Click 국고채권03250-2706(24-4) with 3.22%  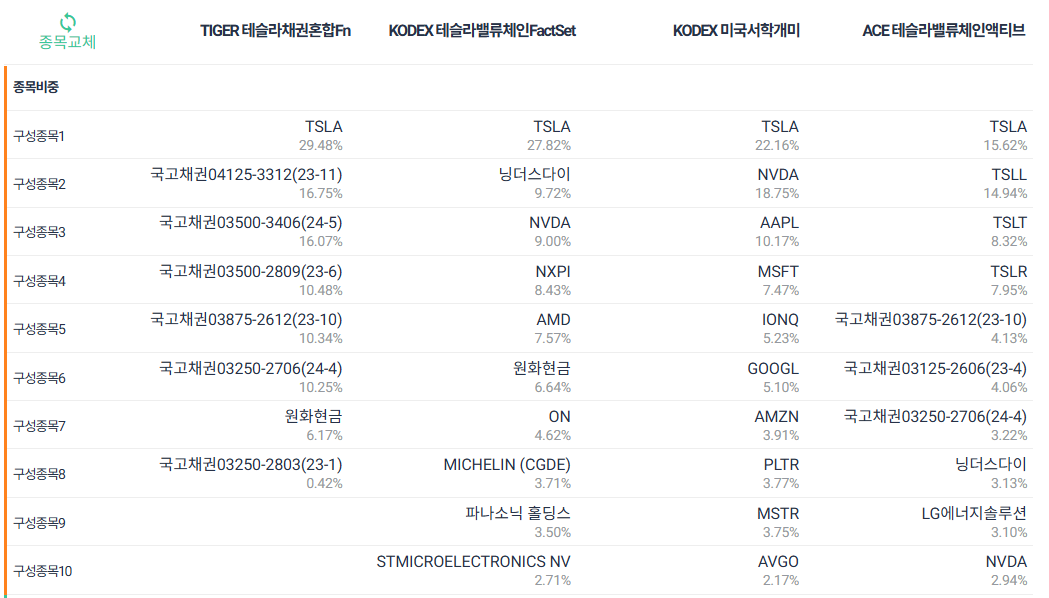coord(935,425)
